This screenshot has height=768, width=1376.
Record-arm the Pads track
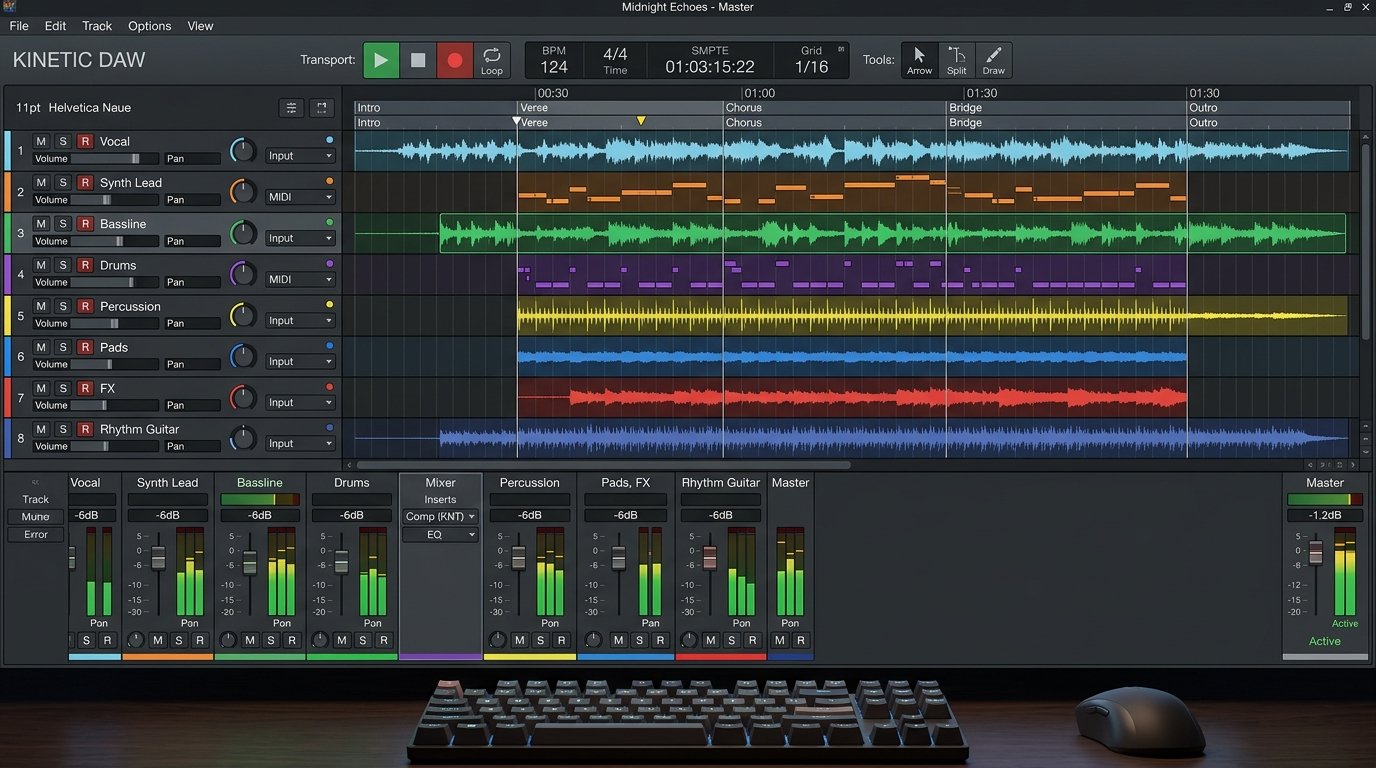tap(85, 347)
